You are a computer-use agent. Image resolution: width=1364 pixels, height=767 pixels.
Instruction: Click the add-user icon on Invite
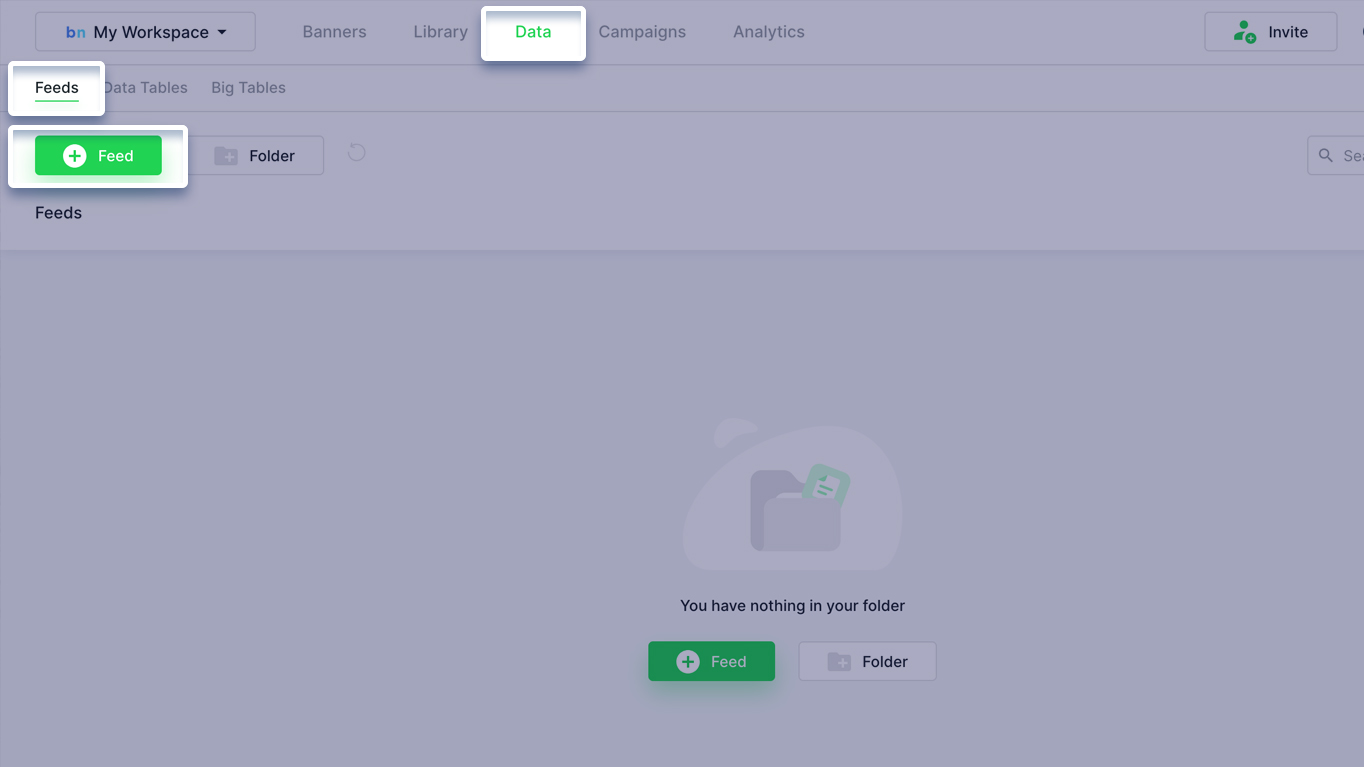point(1244,32)
